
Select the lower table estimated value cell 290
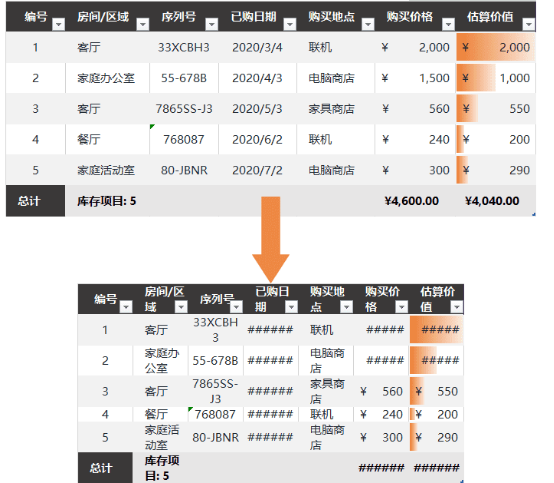coord(436,437)
